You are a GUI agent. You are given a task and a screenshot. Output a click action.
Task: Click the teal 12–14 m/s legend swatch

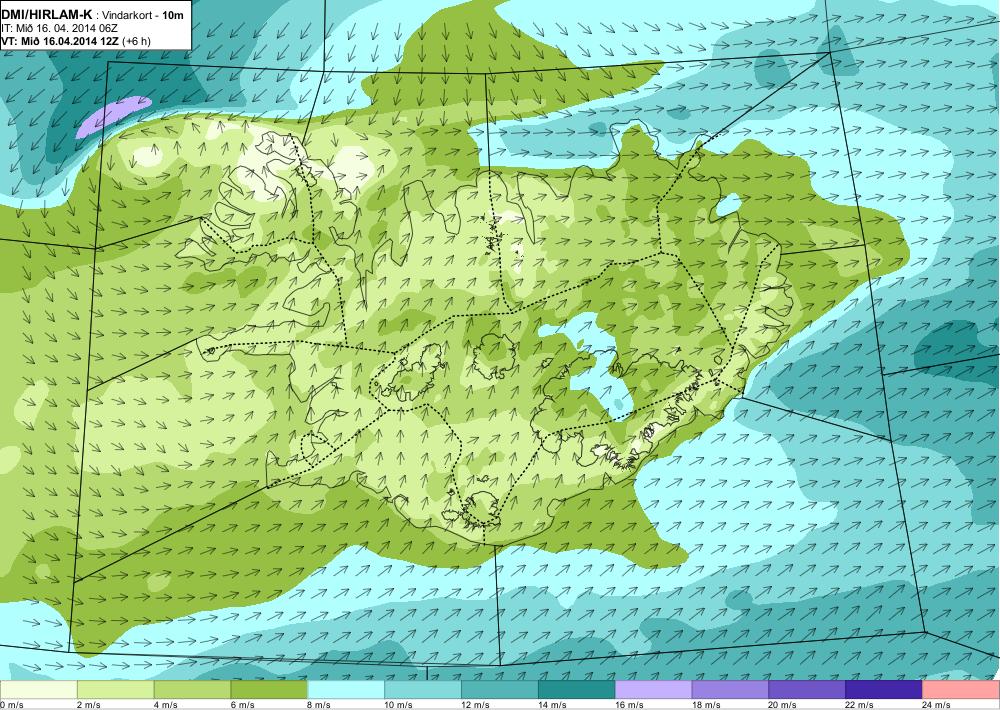click(x=499, y=690)
